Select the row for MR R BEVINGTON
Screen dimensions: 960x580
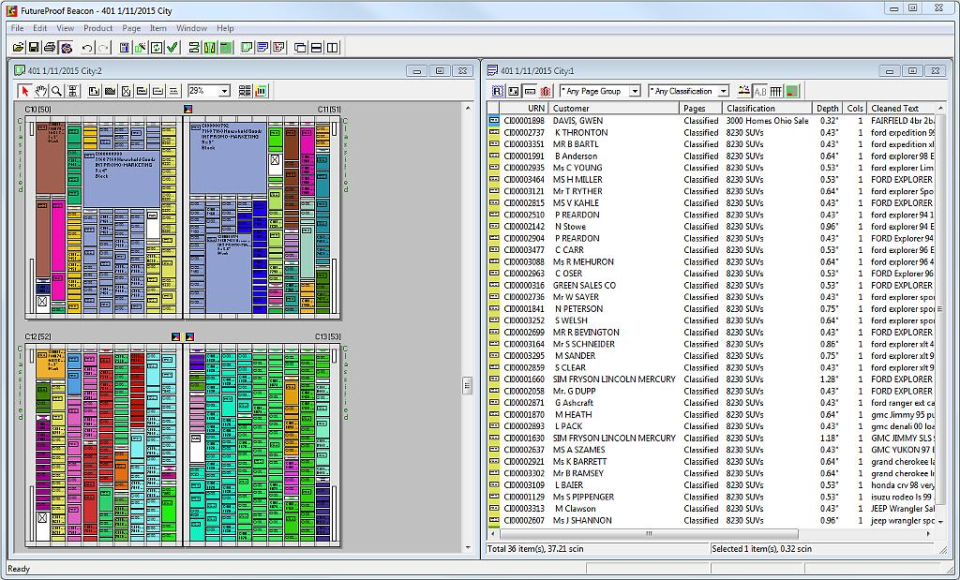[713, 333]
